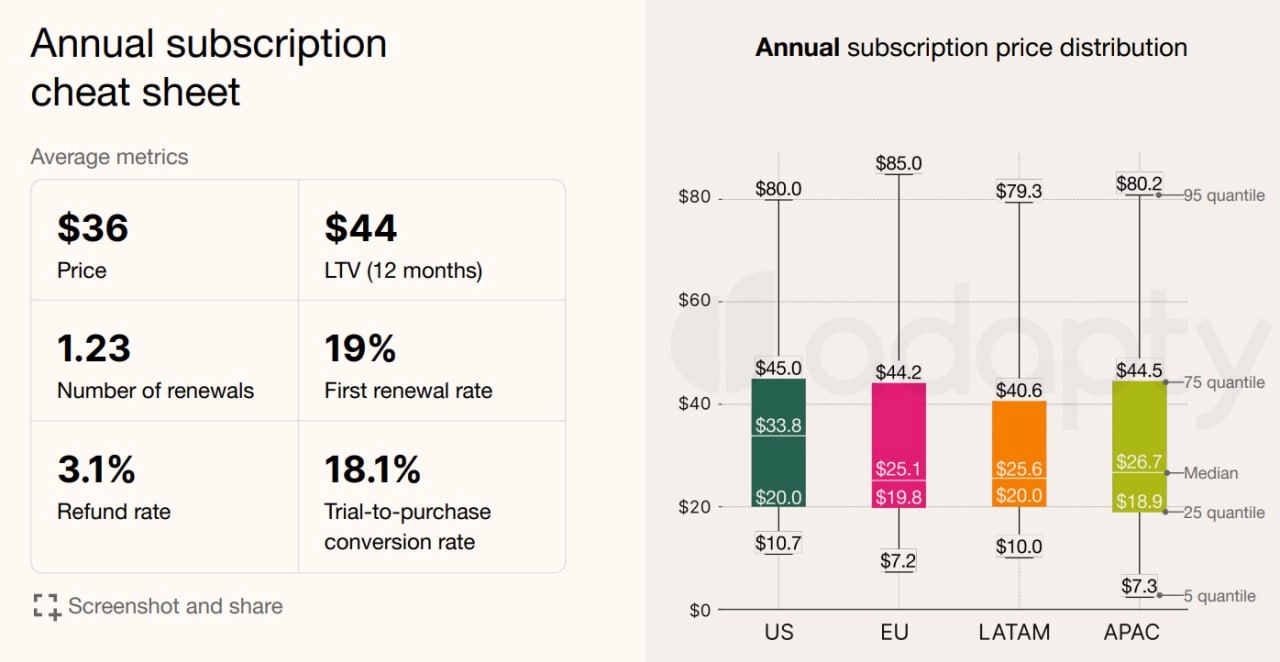
Task: Click the Median legend label
Action: point(1211,473)
